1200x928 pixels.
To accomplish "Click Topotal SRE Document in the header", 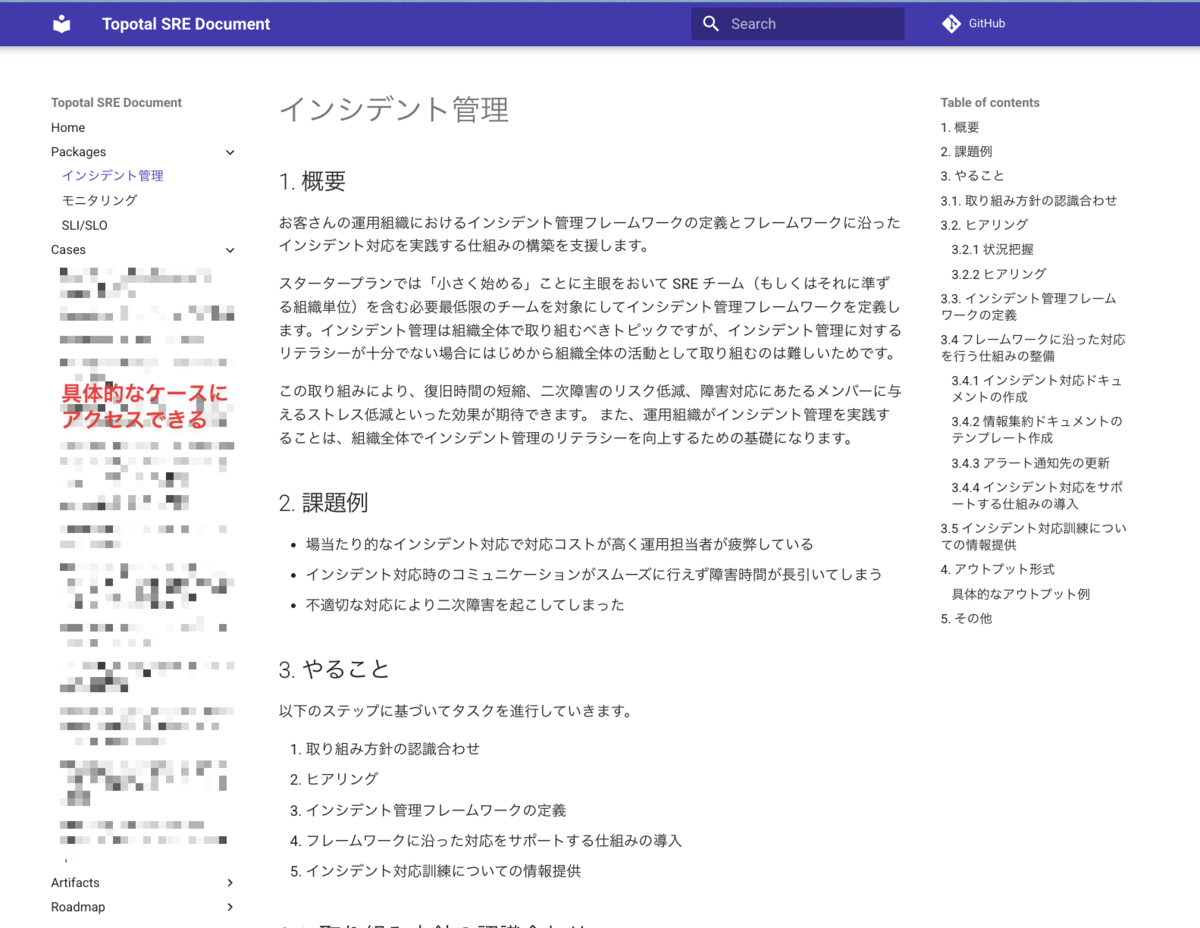I will tap(186, 23).
